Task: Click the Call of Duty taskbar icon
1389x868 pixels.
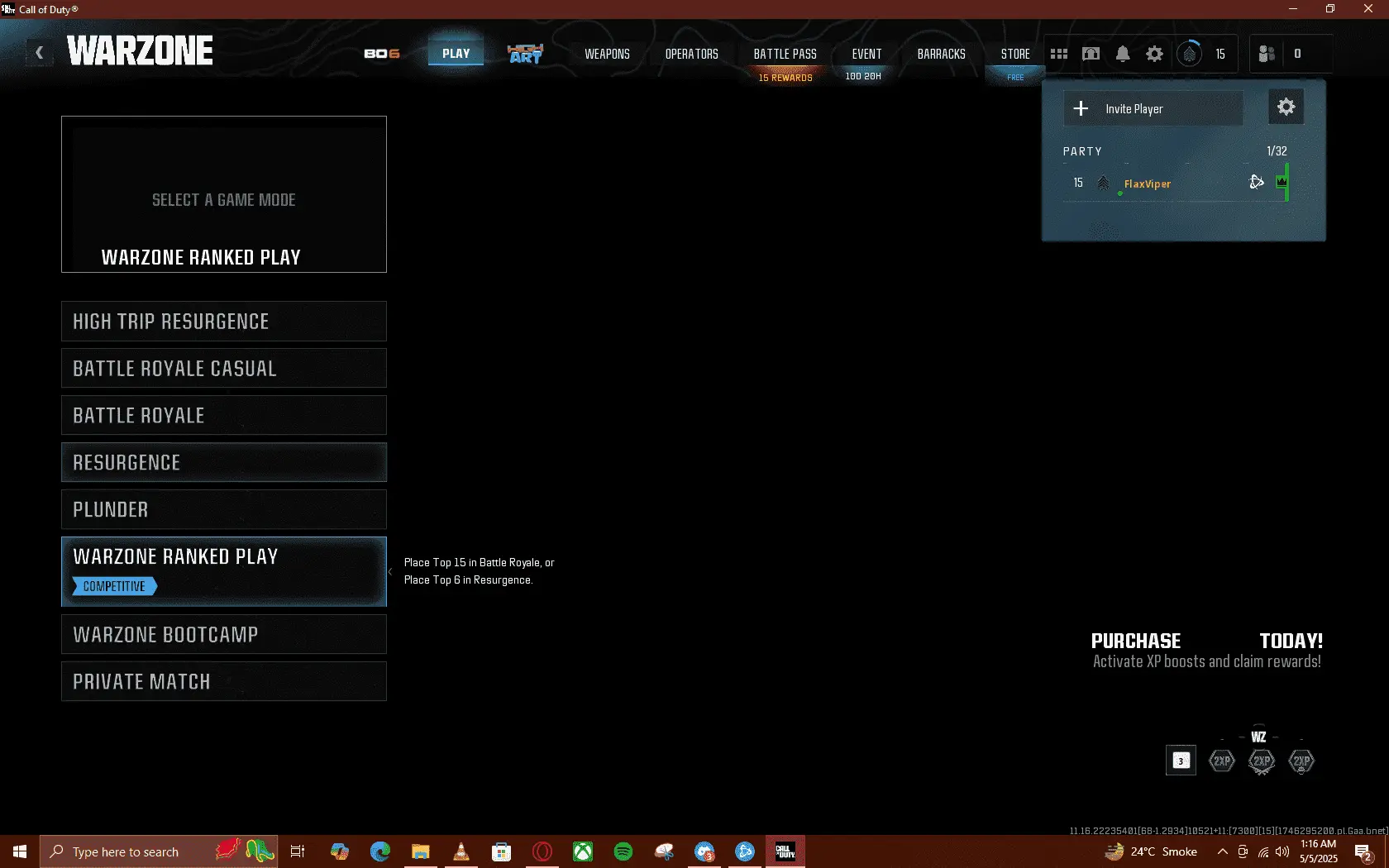Action: point(785,851)
